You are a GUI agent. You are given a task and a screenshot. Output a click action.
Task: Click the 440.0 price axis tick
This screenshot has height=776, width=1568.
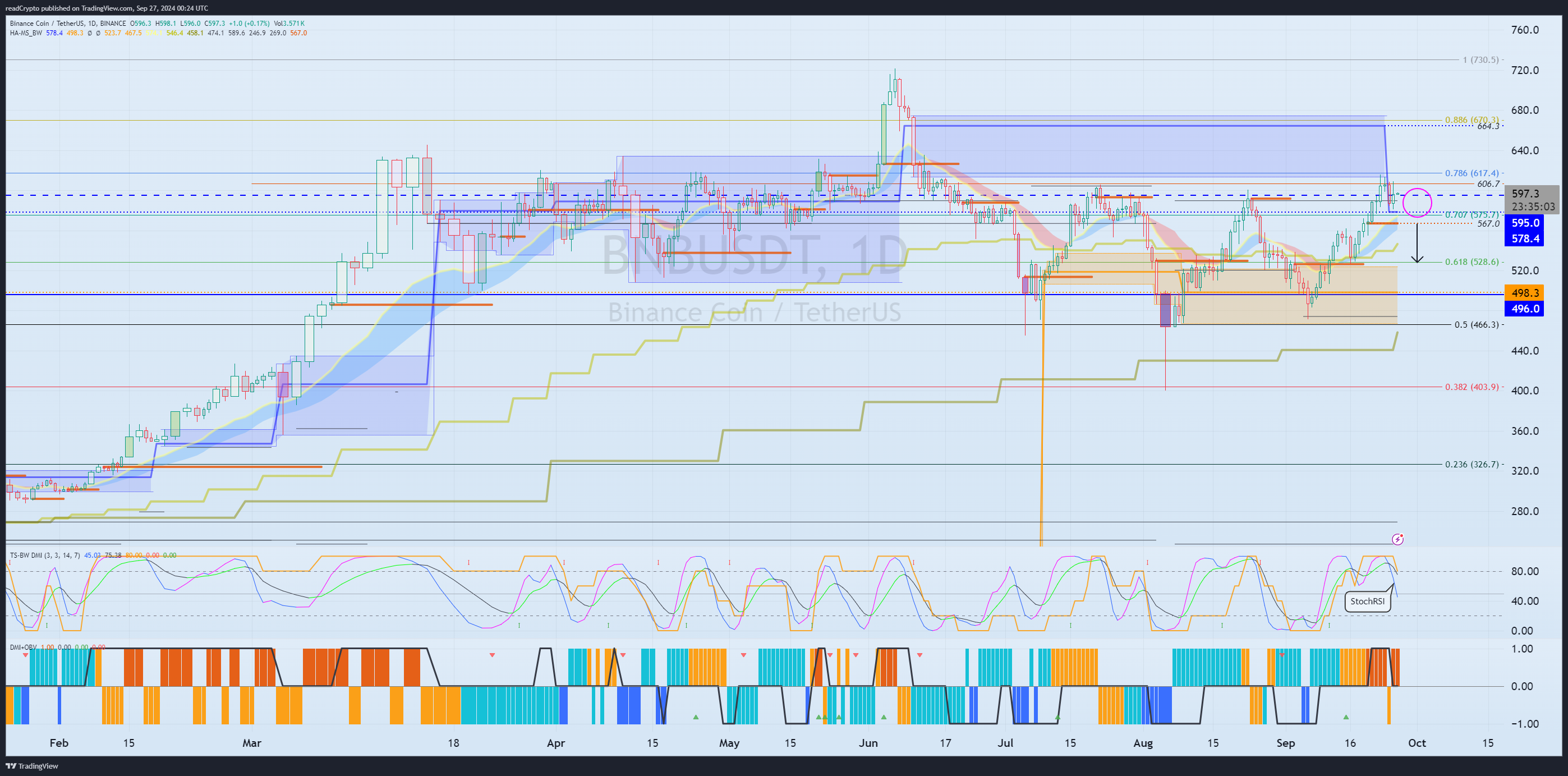(1525, 351)
